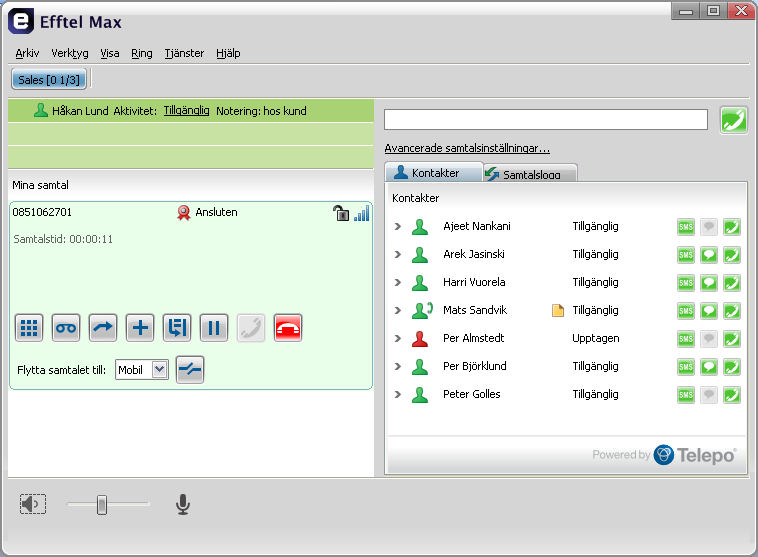Start chat with Mats Sandvik
The image size is (758, 557).
coord(709,311)
